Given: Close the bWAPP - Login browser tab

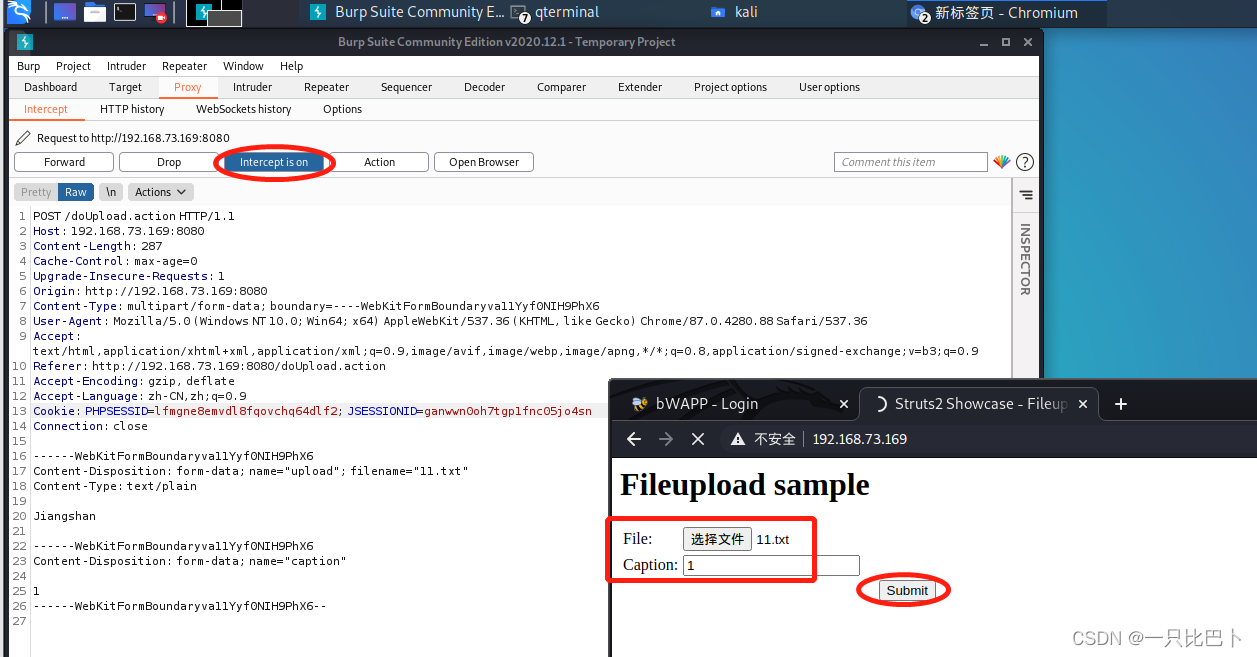Looking at the screenshot, I should [x=844, y=404].
